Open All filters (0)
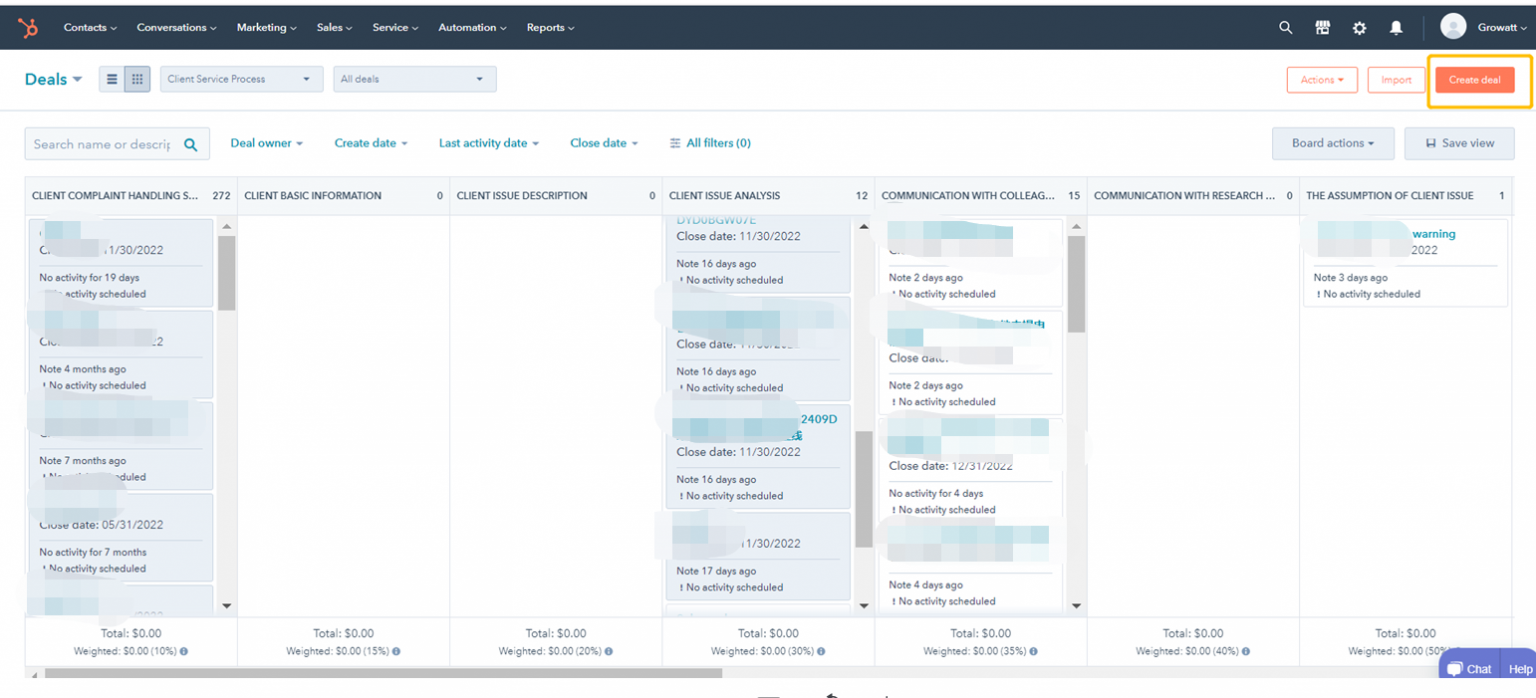This screenshot has height=698, width=1536. [710, 143]
